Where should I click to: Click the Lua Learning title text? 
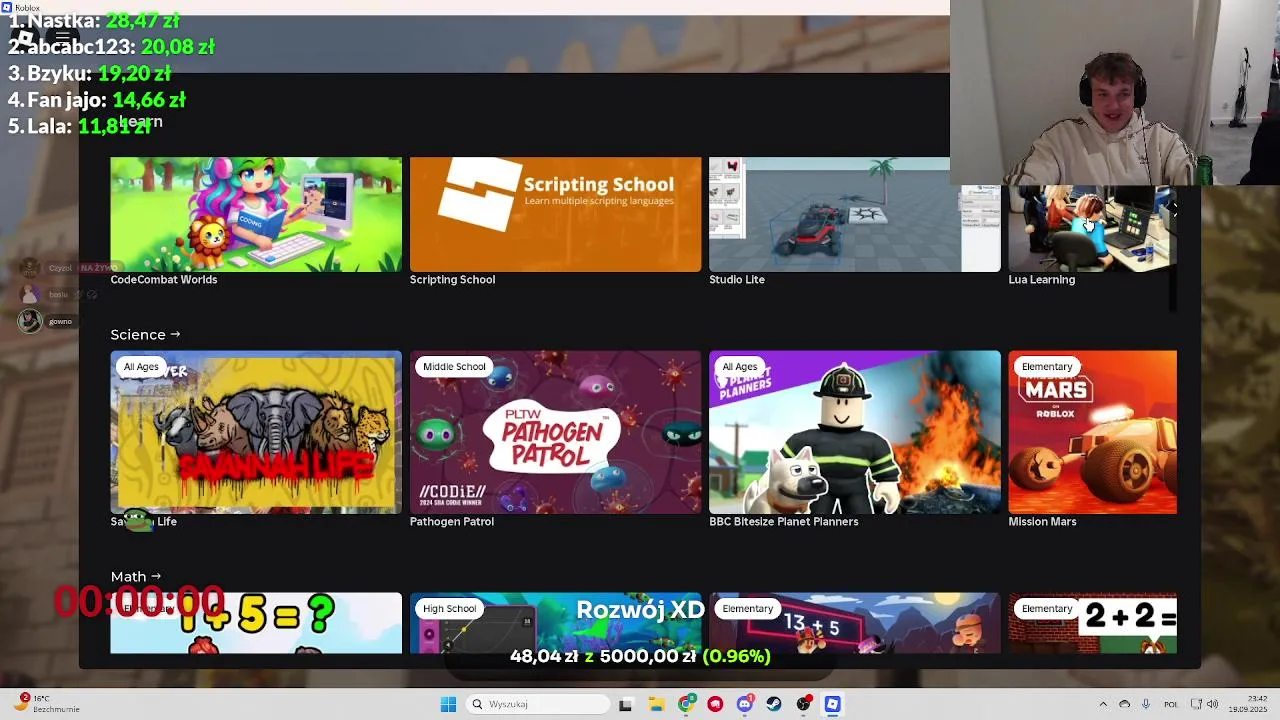click(x=1042, y=280)
